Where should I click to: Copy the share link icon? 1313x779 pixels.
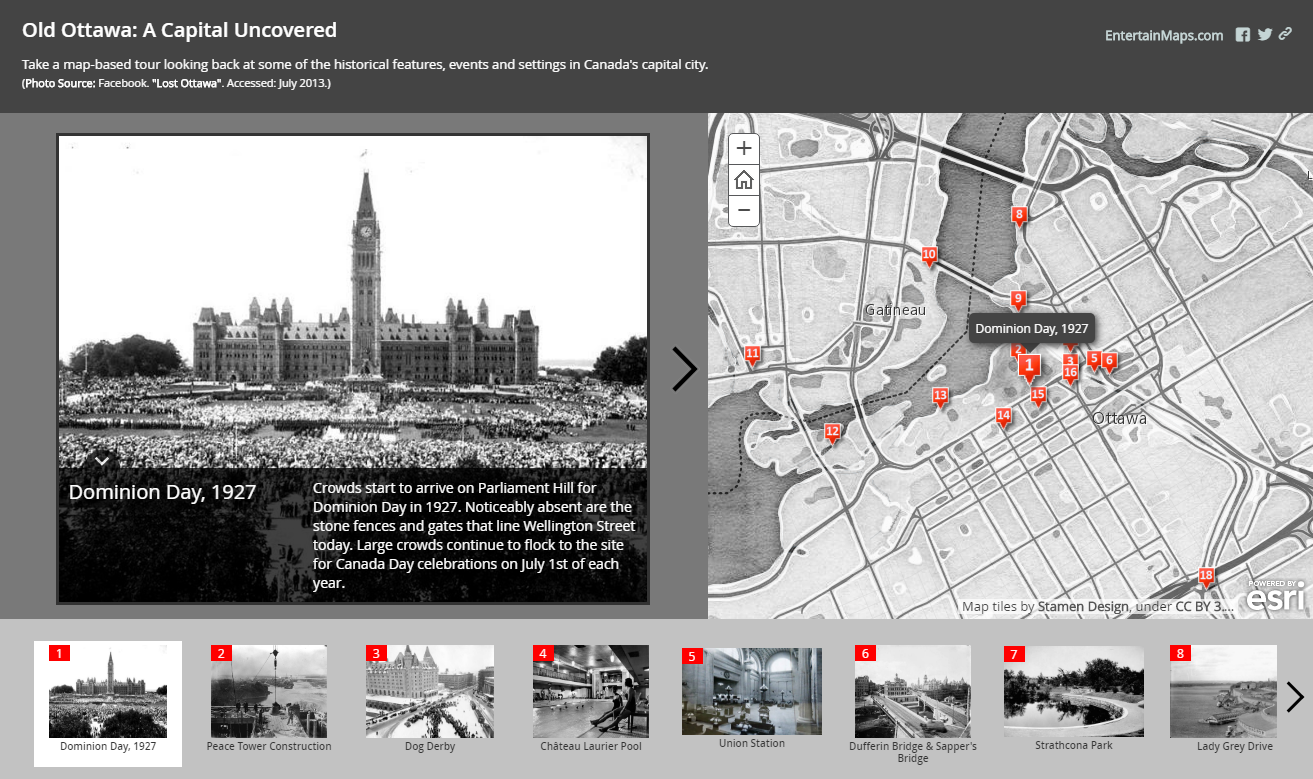(x=1286, y=35)
